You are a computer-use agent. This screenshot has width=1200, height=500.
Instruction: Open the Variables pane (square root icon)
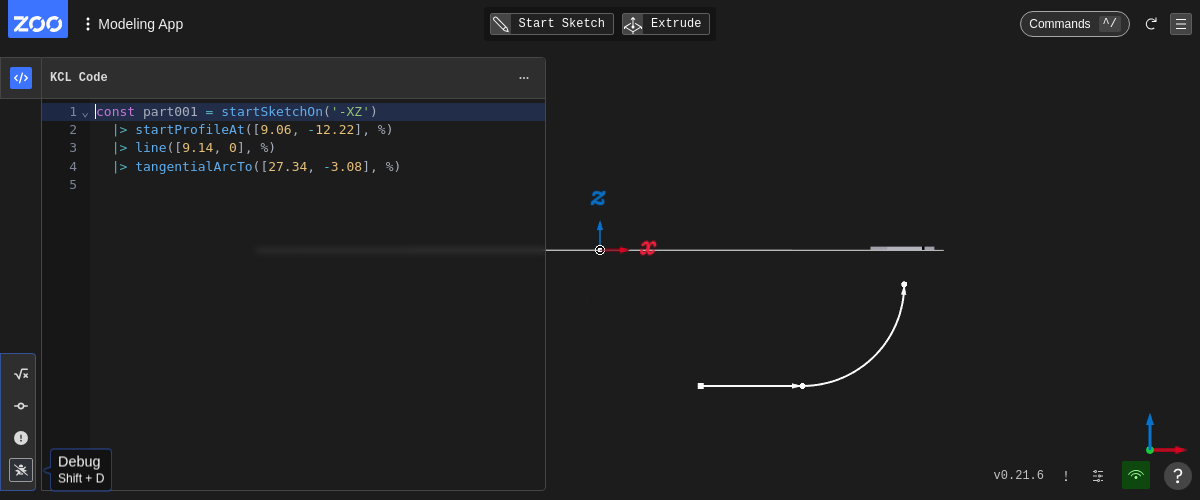(21, 374)
